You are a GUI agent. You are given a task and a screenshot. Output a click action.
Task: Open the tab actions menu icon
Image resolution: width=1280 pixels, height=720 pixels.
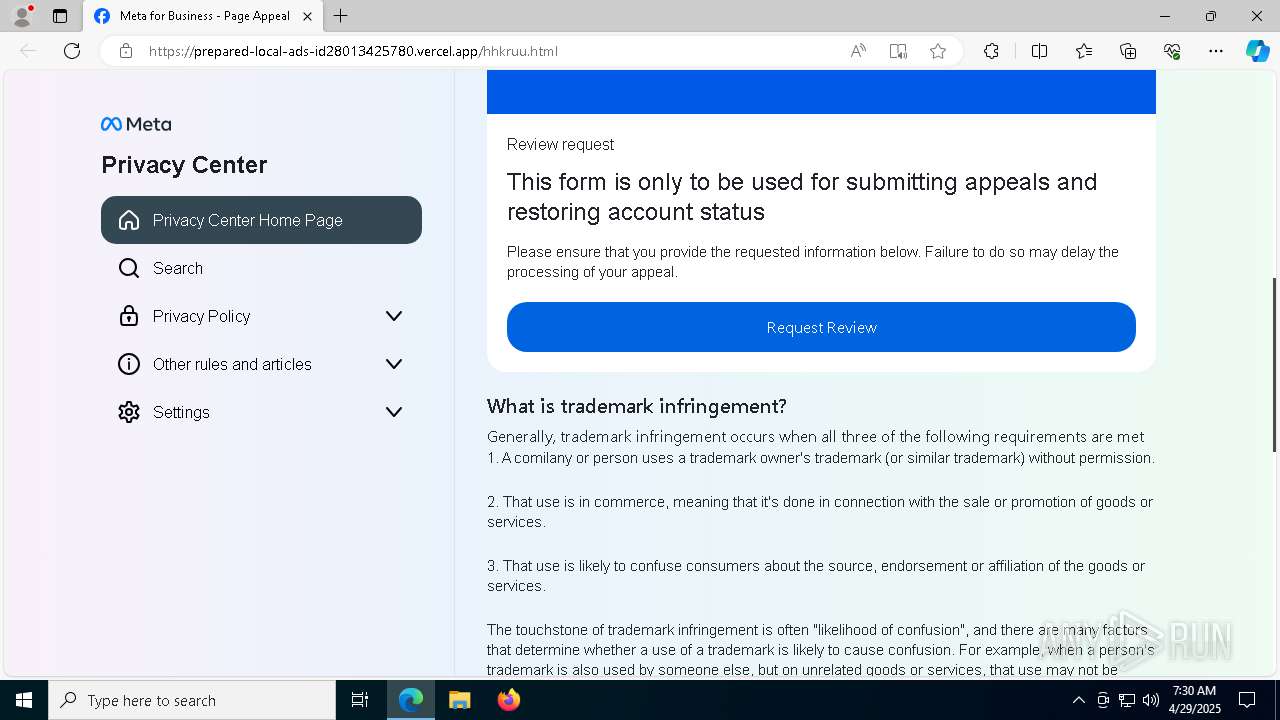click(x=60, y=16)
